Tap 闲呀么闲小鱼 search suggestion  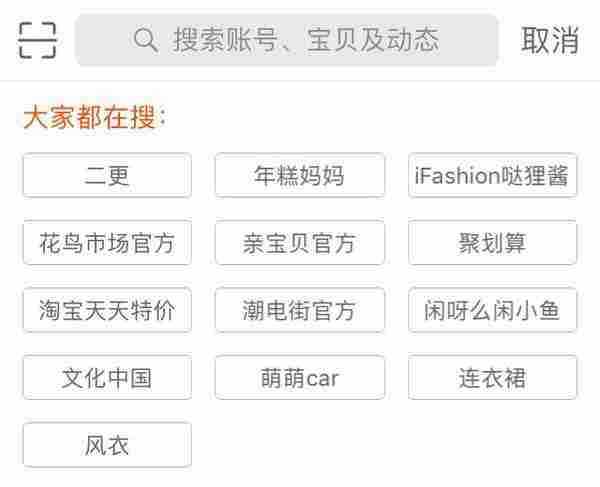click(x=492, y=310)
